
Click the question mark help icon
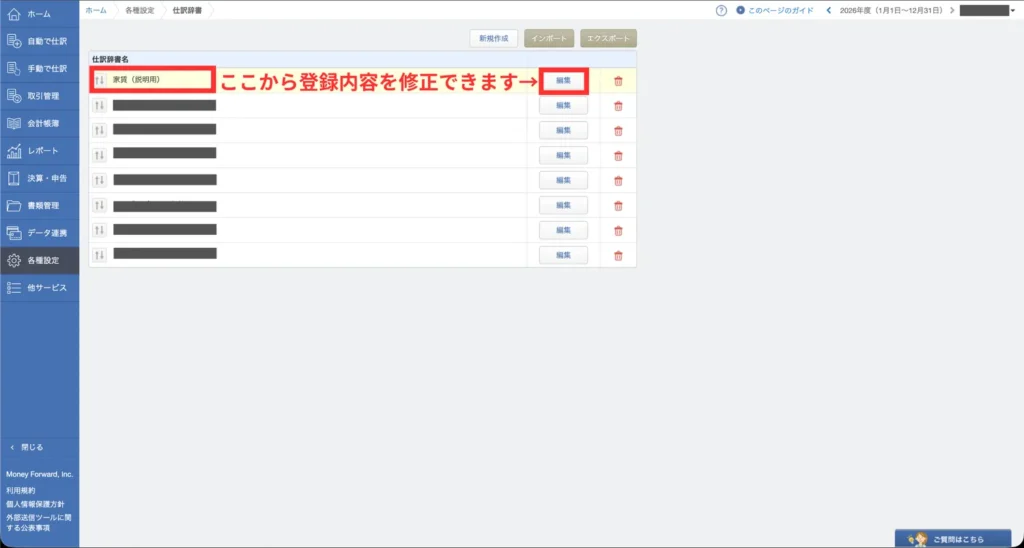(x=721, y=10)
